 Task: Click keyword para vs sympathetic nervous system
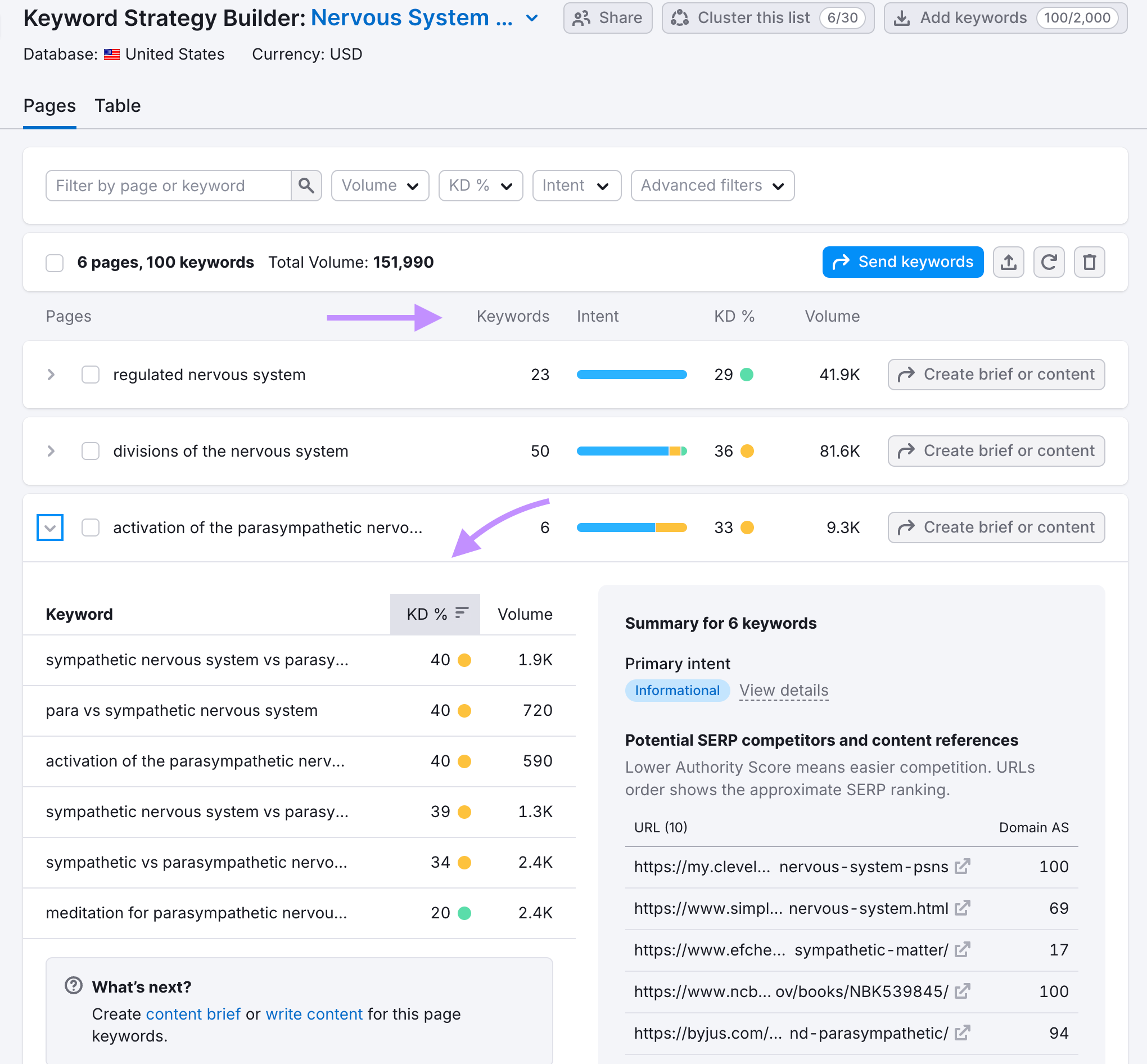(181, 710)
